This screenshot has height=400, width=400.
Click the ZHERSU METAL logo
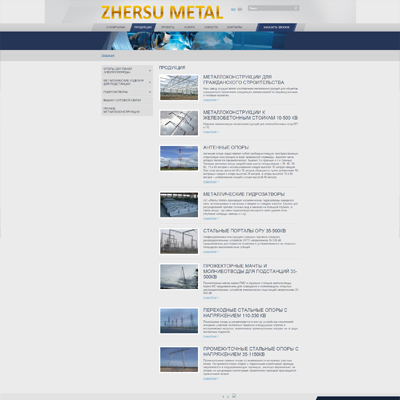click(162, 13)
